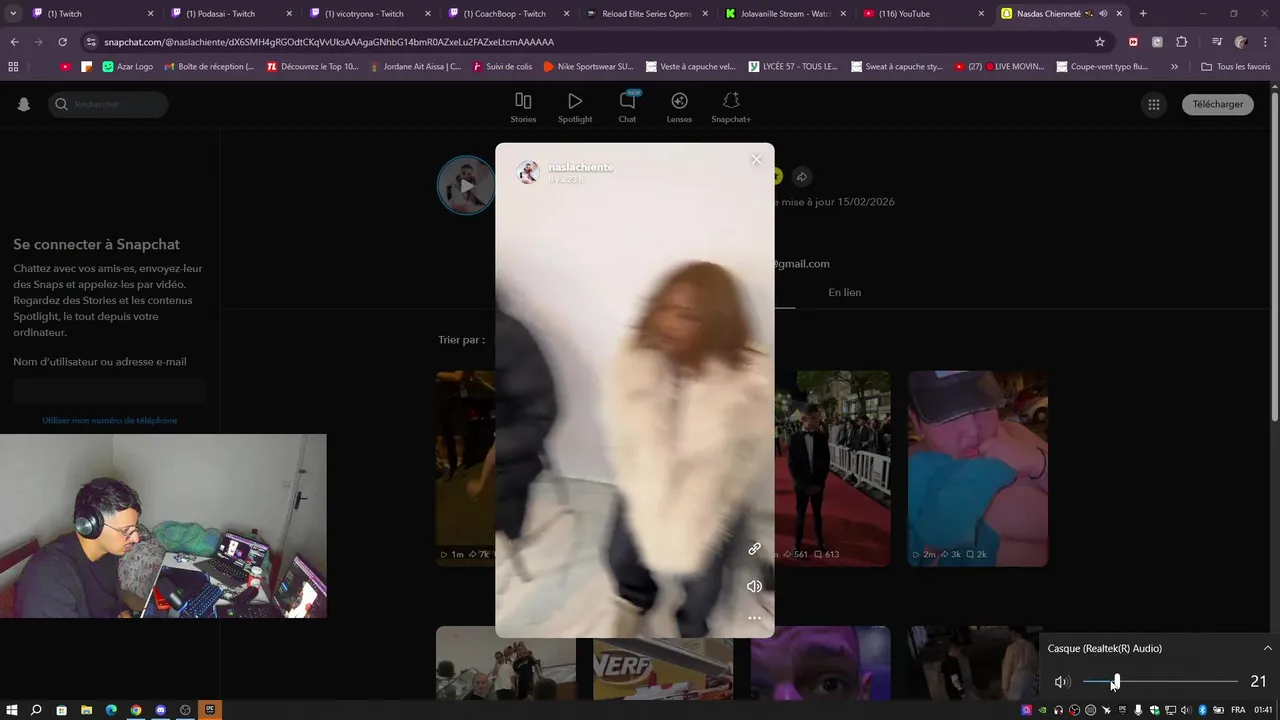Image resolution: width=1280 pixels, height=720 pixels.
Task: Switch to the Jolavanille Stream tab
Action: click(783, 14)
